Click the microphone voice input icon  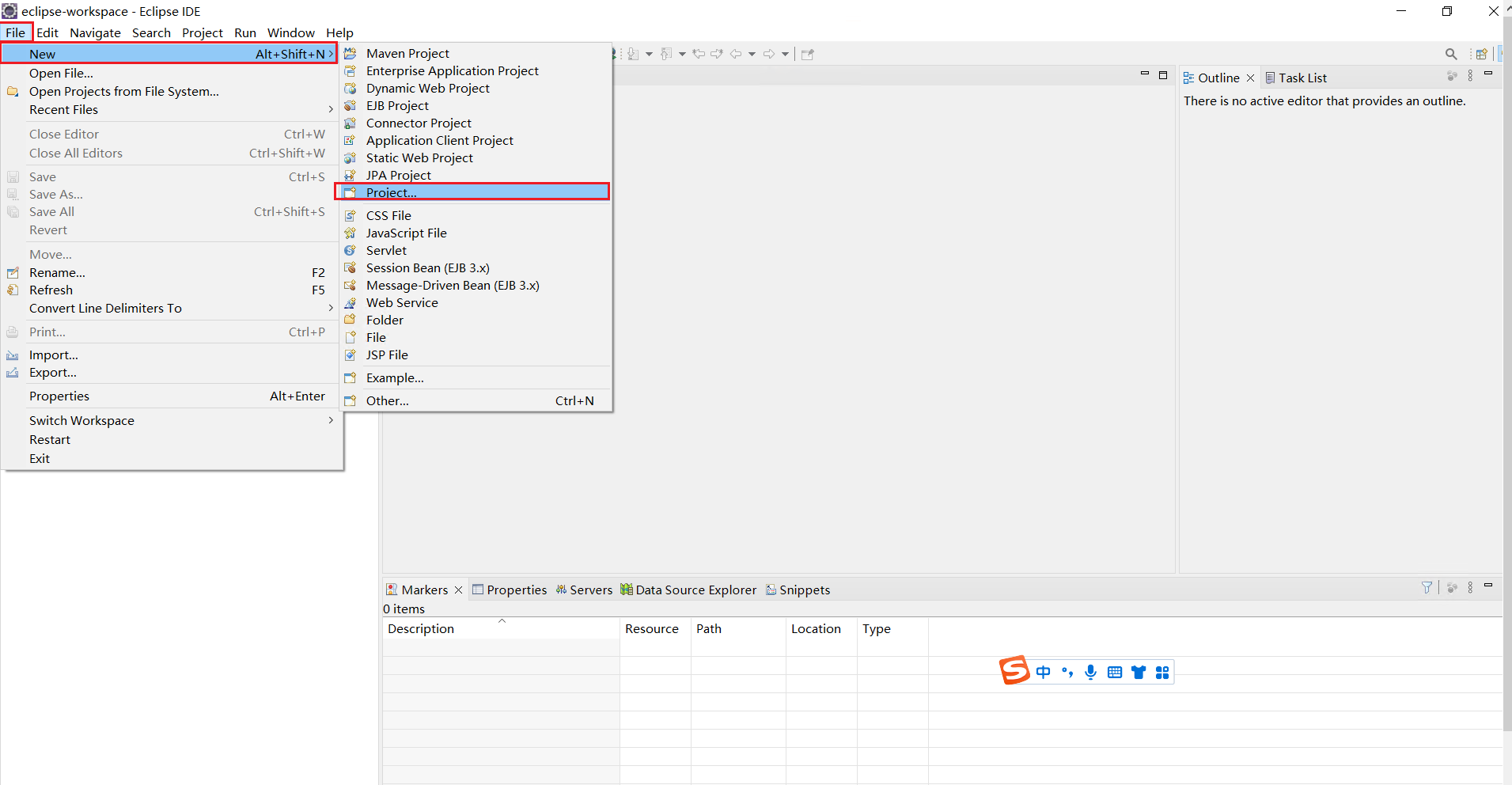[1091, 672]
